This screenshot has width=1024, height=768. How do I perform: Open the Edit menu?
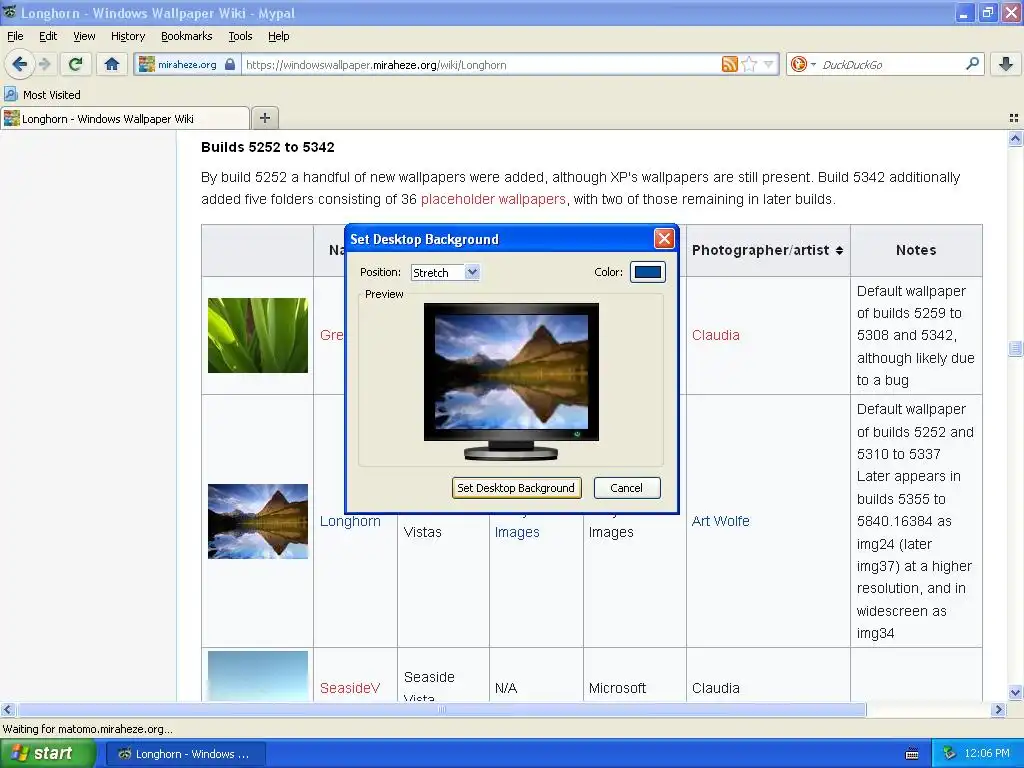(48, 37)
